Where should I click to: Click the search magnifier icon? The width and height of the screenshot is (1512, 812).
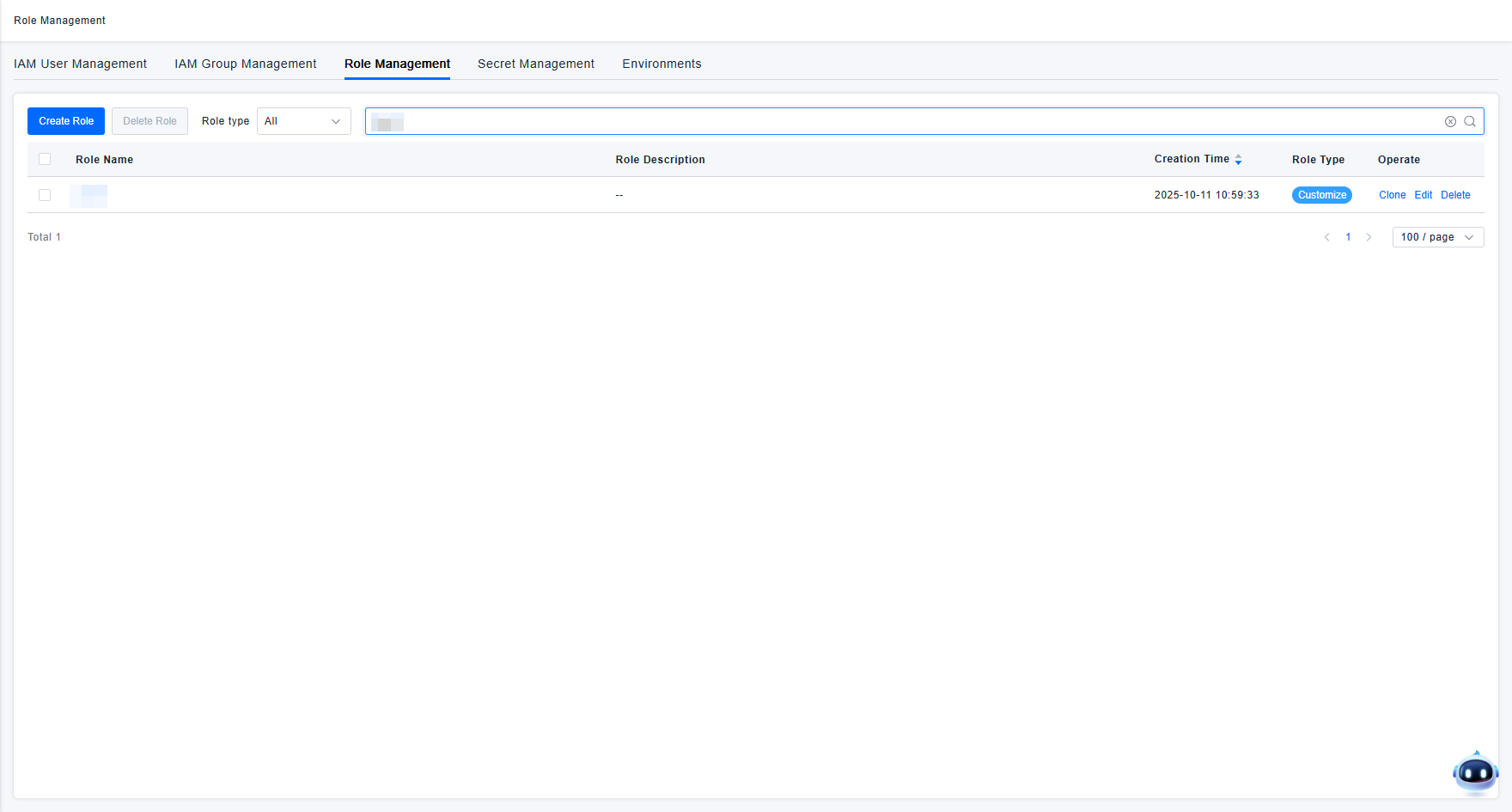click(x=1470, y=121)
